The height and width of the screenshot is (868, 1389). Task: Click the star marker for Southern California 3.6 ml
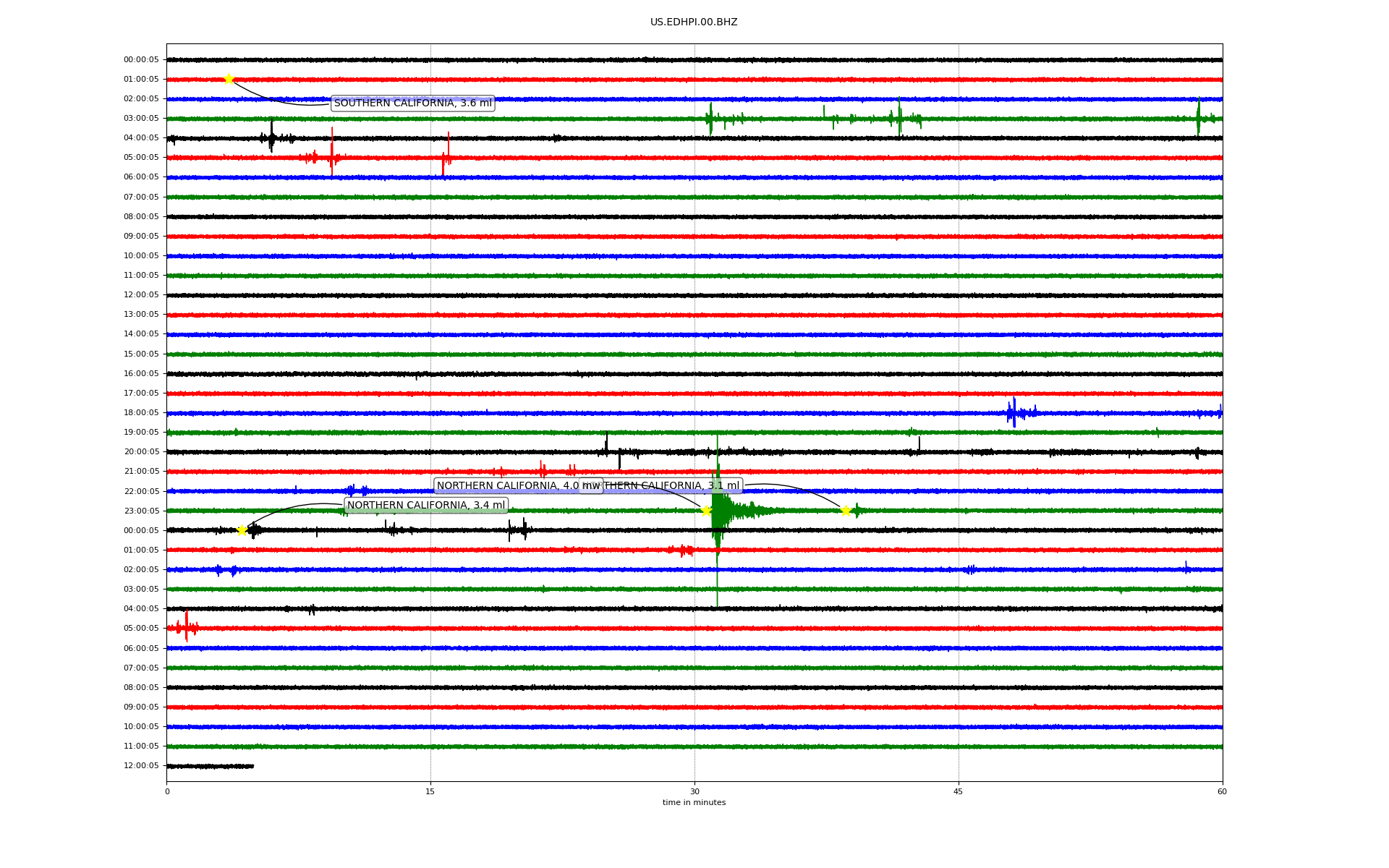point(229,79)
